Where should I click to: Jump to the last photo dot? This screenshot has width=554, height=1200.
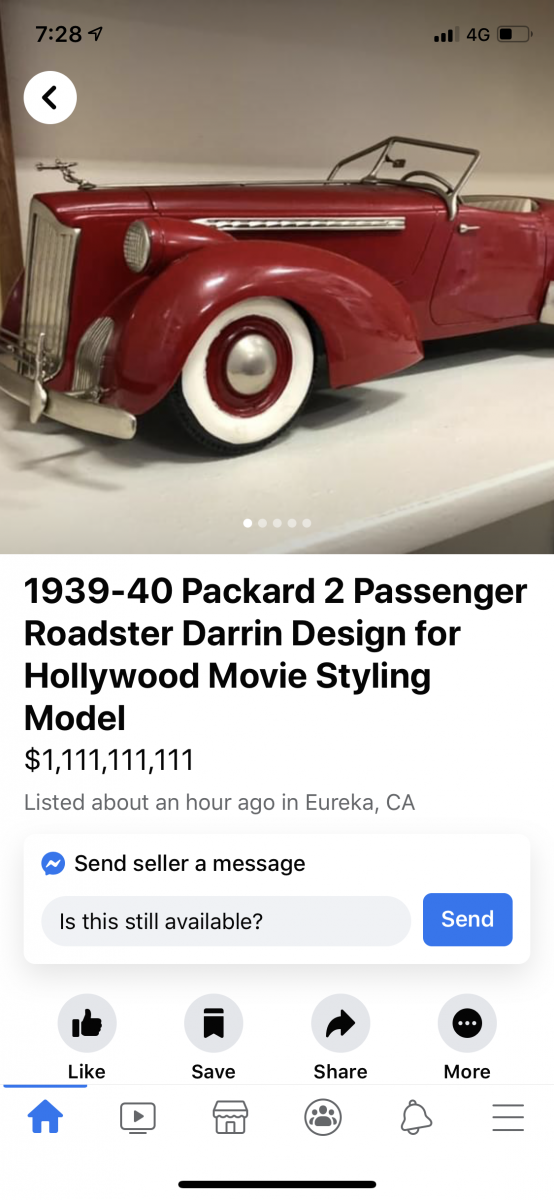[x=306, y=523]
